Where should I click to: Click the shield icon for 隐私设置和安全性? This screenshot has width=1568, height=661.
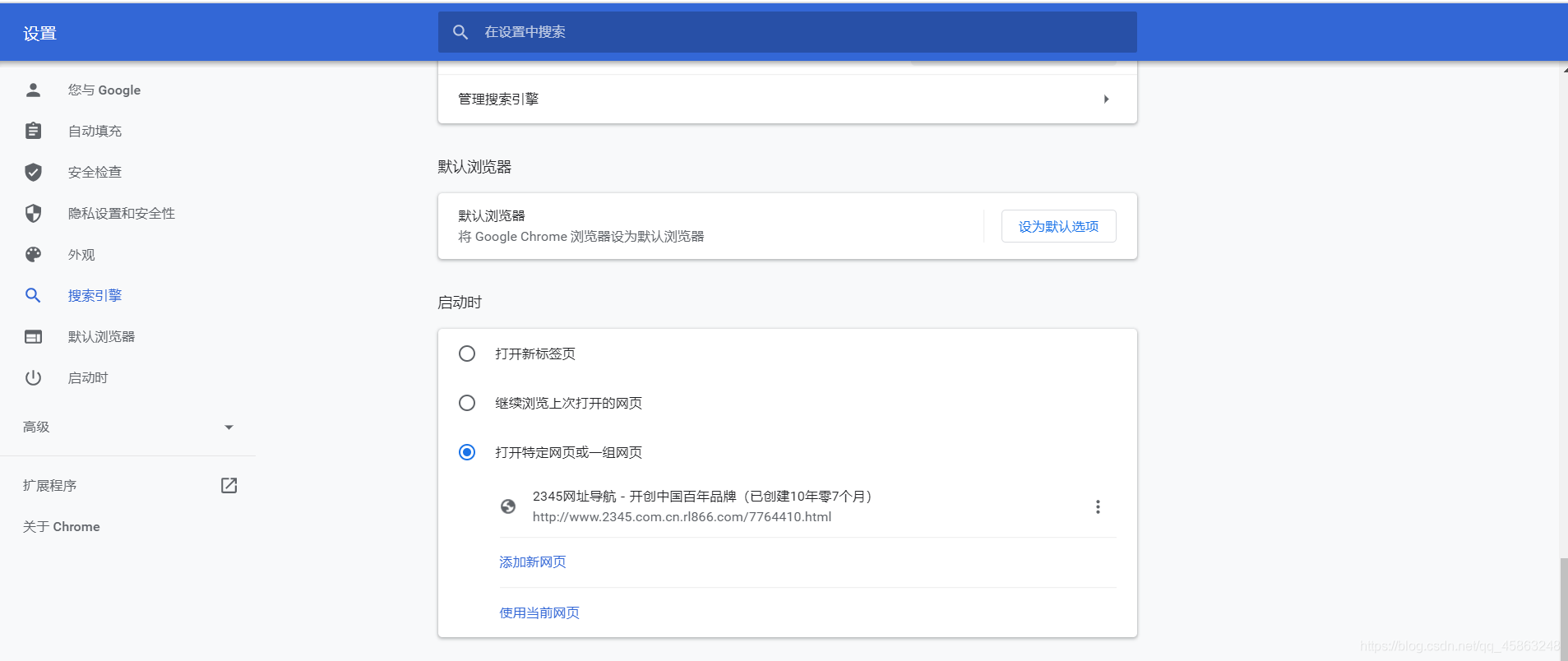click(33, 213)
